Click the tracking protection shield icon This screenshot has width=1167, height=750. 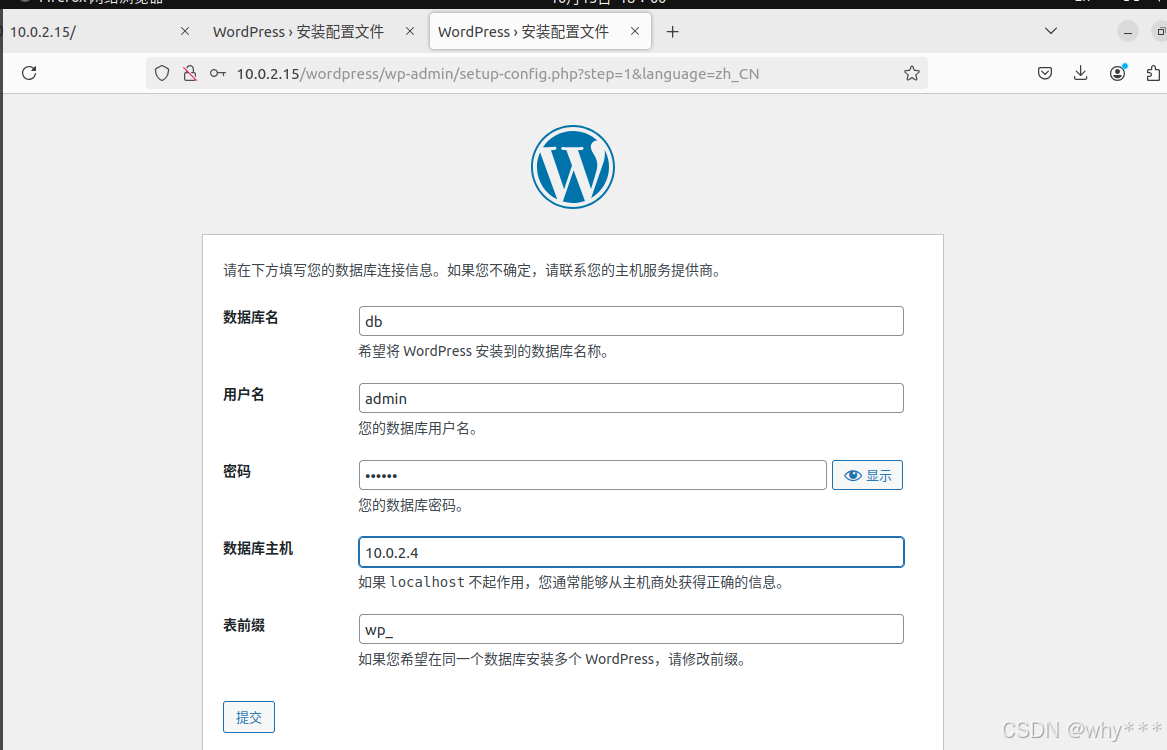tap(161, 72)
